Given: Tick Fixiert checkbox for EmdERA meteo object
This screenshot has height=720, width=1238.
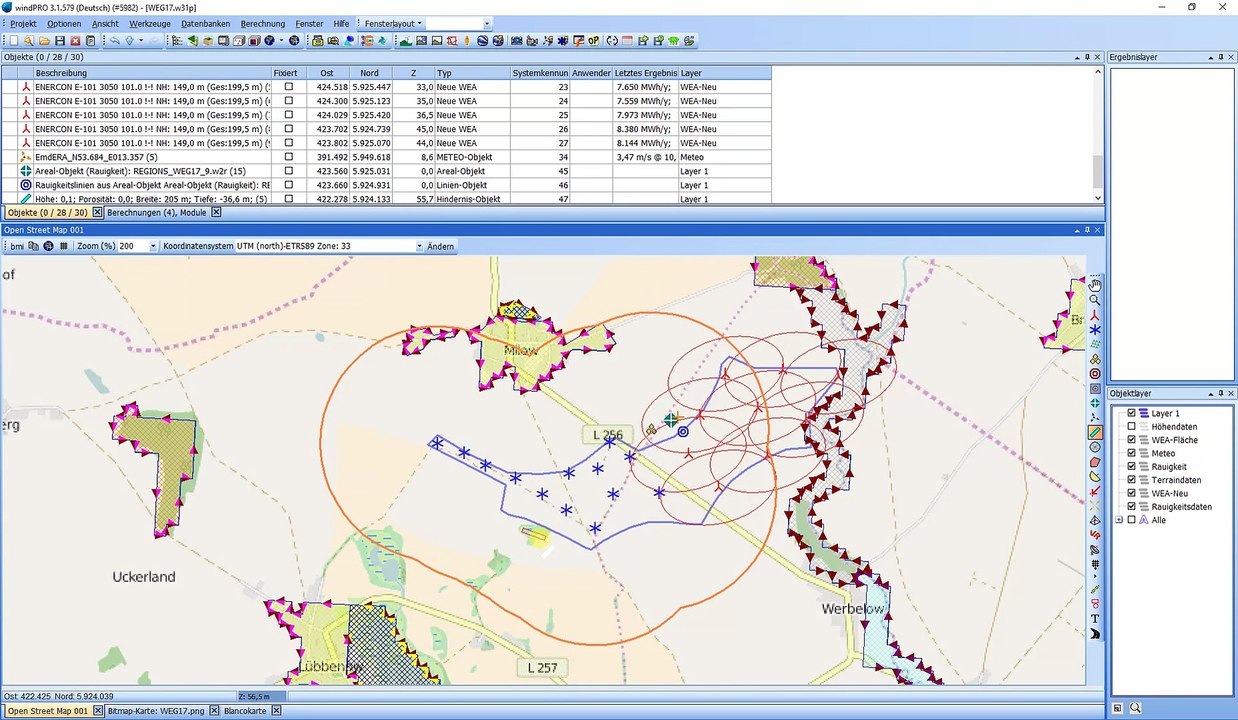Looking at the screenshot, I should click(x=289, y=157).
